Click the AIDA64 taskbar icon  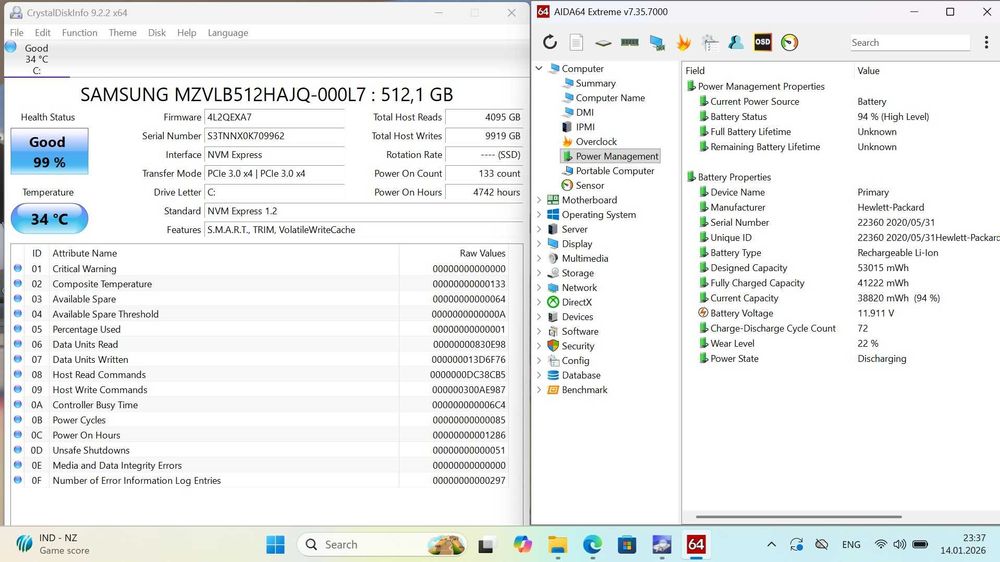pos(696,545)
